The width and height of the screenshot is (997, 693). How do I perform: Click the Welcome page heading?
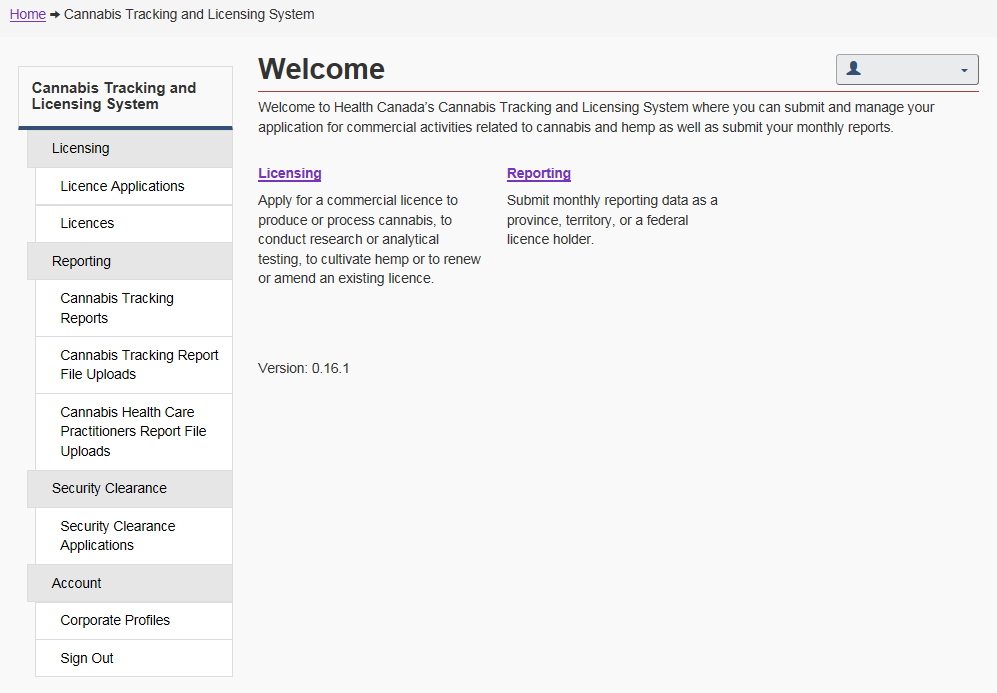[321, 69]
